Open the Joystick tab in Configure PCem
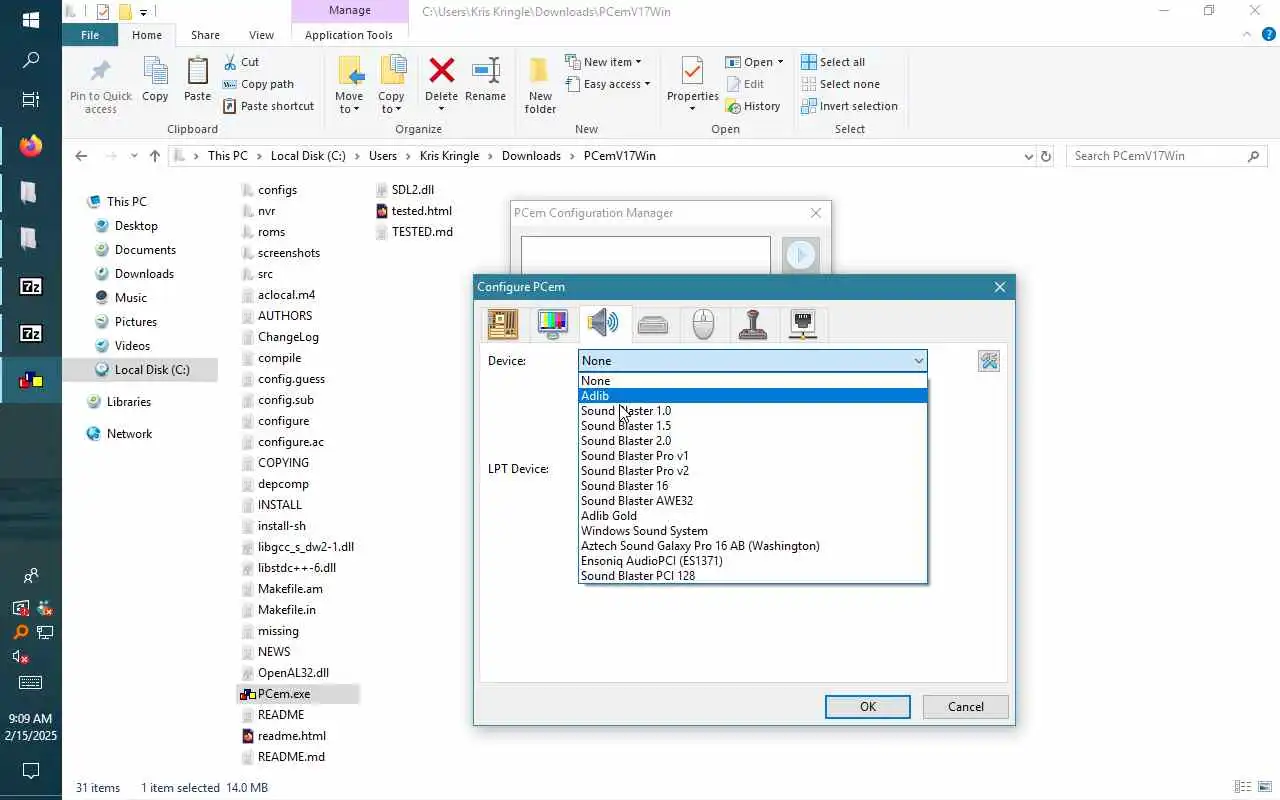1280x800 pixels. (753, 323)
